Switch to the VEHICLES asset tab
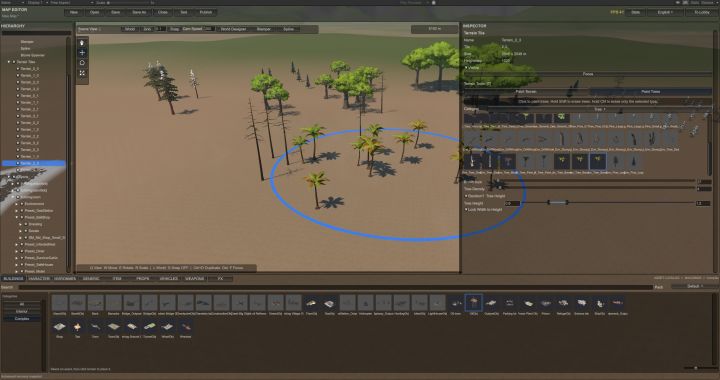This screenshot has width=720, height=380. pyautogui.click(x=169, y=279)
